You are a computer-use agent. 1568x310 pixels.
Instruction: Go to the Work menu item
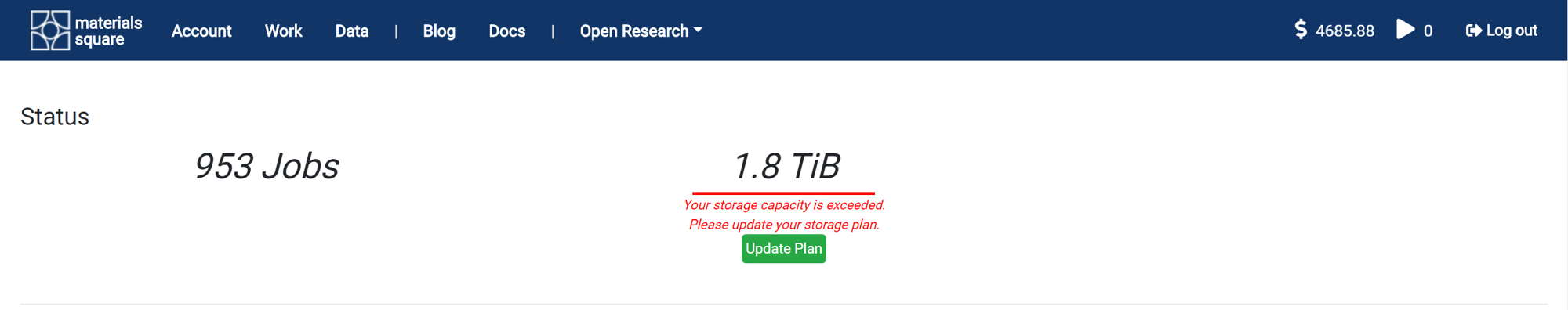[283, 31]
